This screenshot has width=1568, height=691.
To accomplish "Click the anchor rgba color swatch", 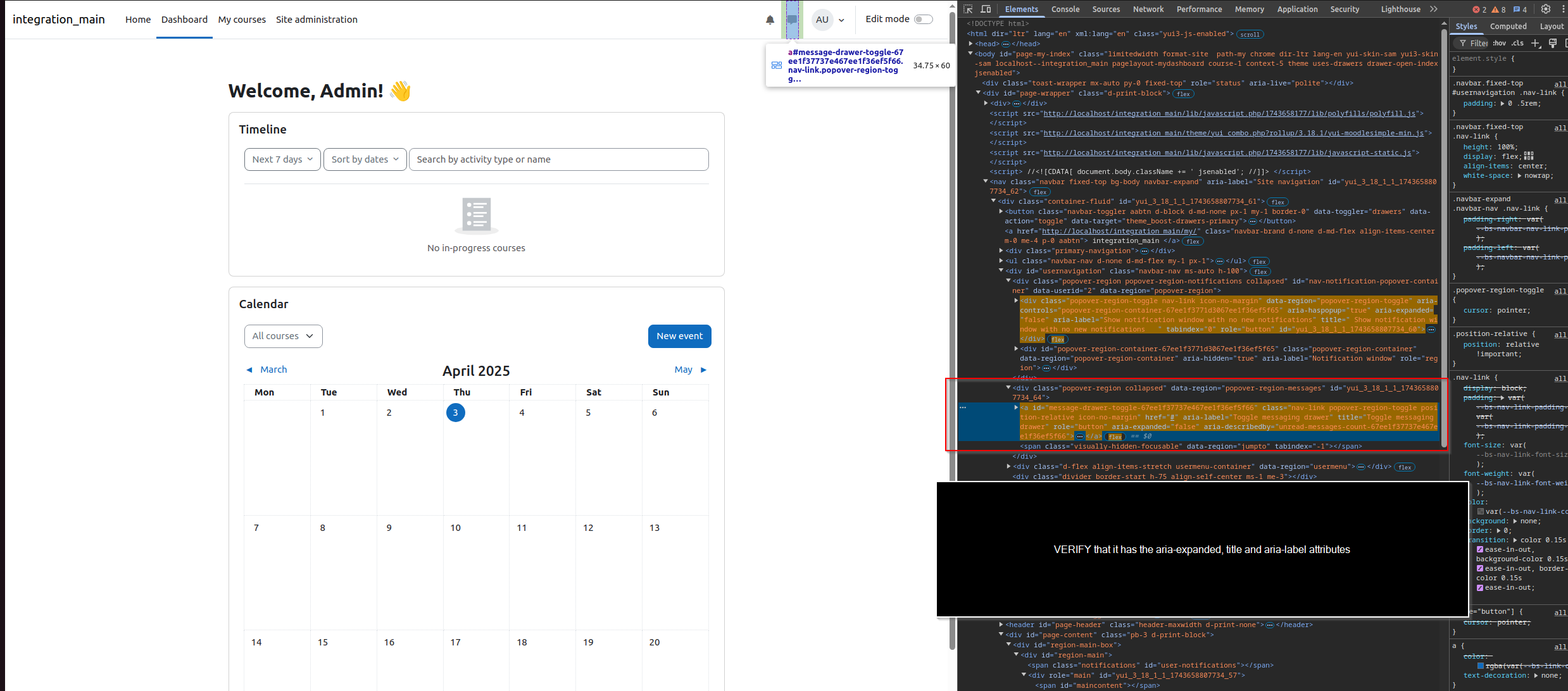I will tap(1480, 666).
